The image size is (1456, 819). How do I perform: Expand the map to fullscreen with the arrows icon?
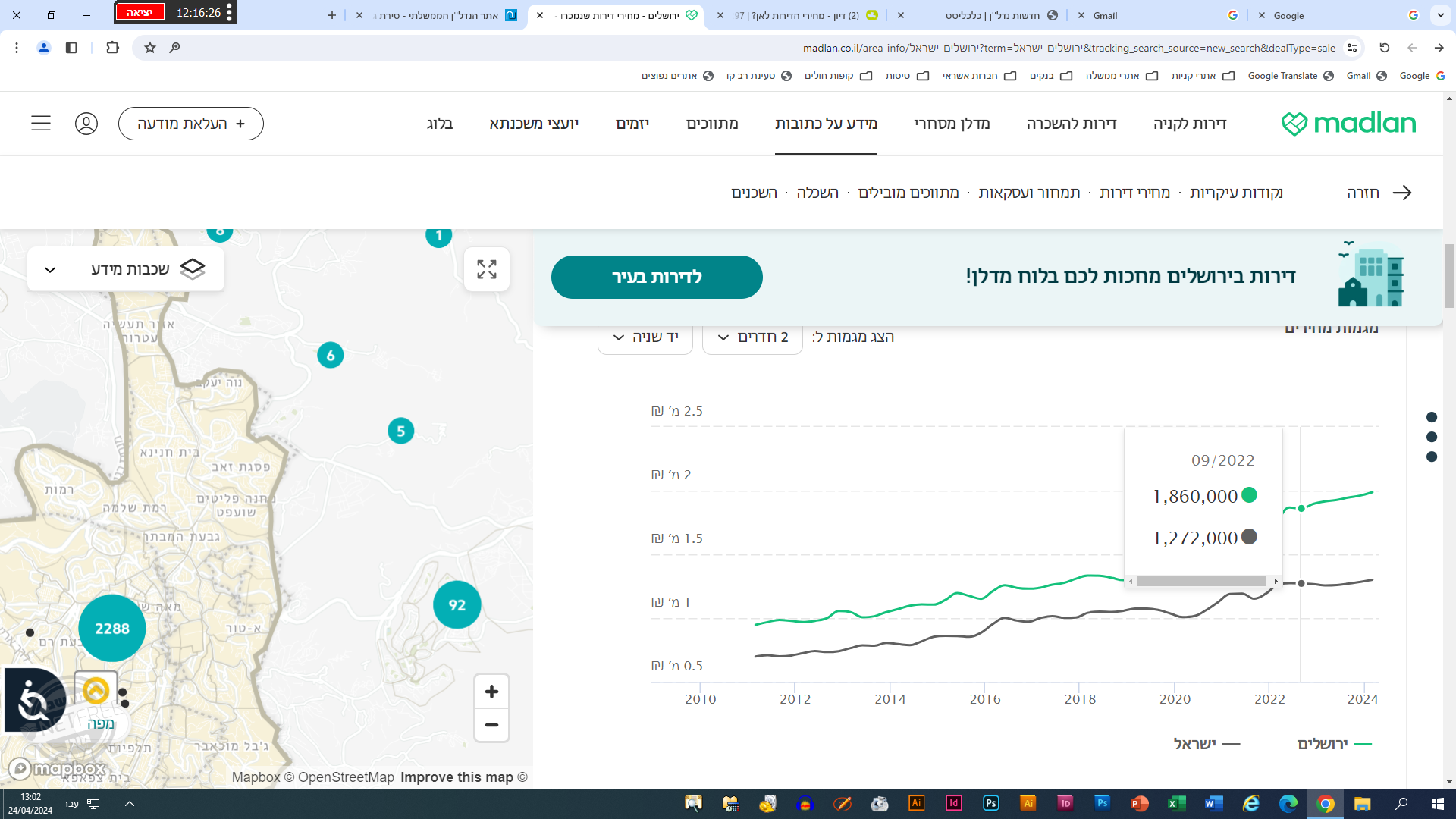point(487,269)
